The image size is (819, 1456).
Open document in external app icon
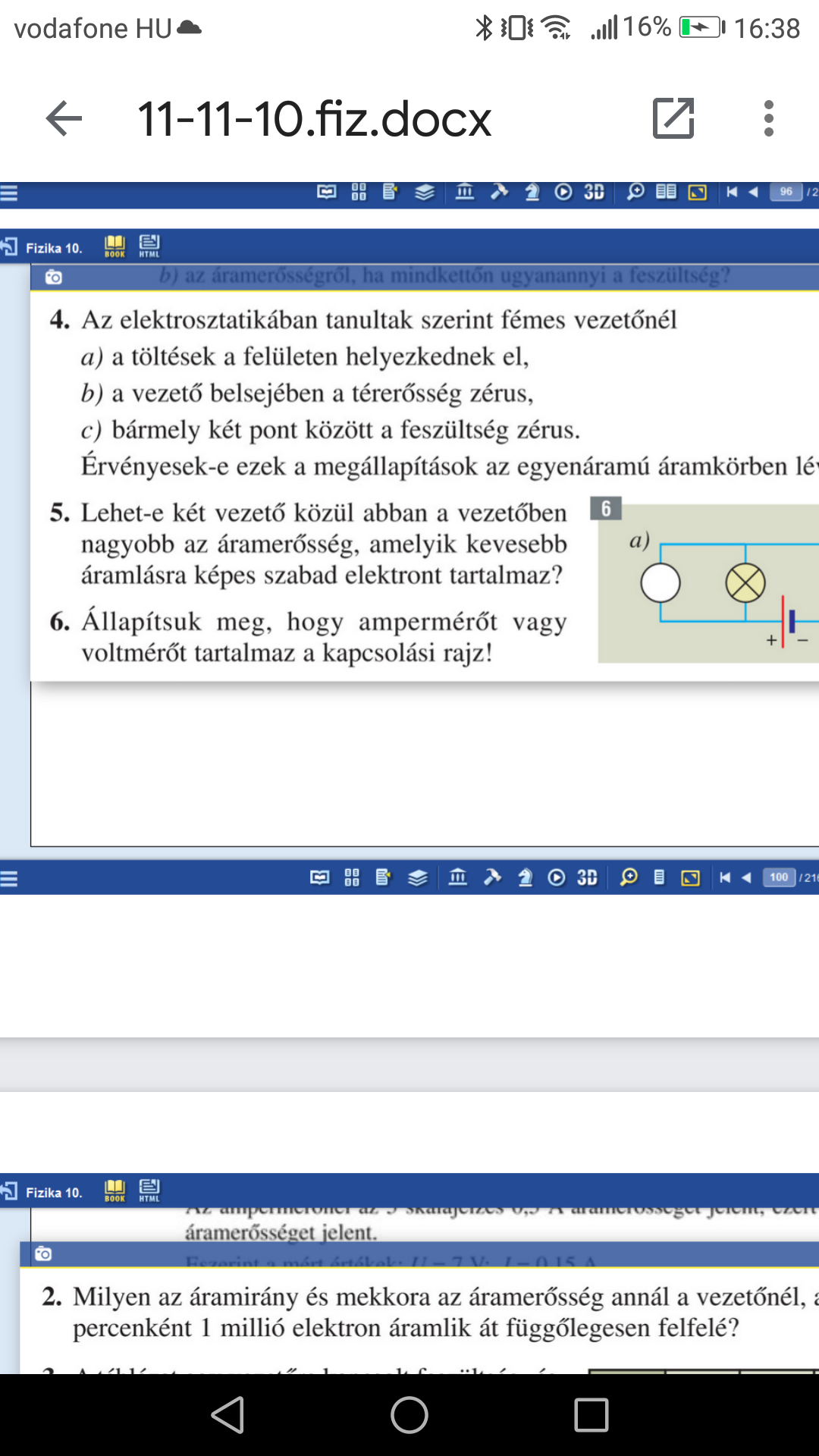[673, 118]
